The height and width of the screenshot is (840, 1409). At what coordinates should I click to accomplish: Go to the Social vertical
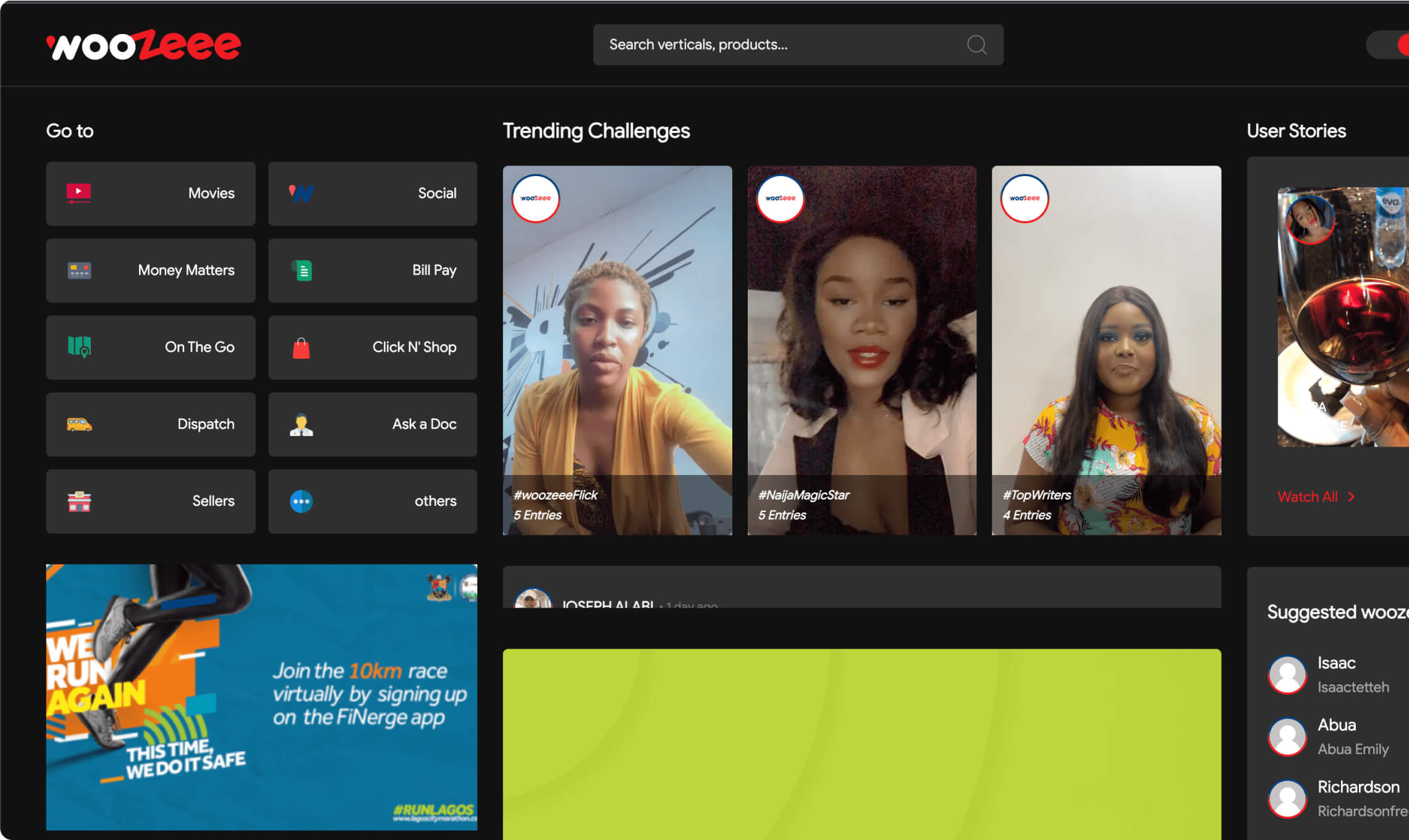(x=372, y=193)
